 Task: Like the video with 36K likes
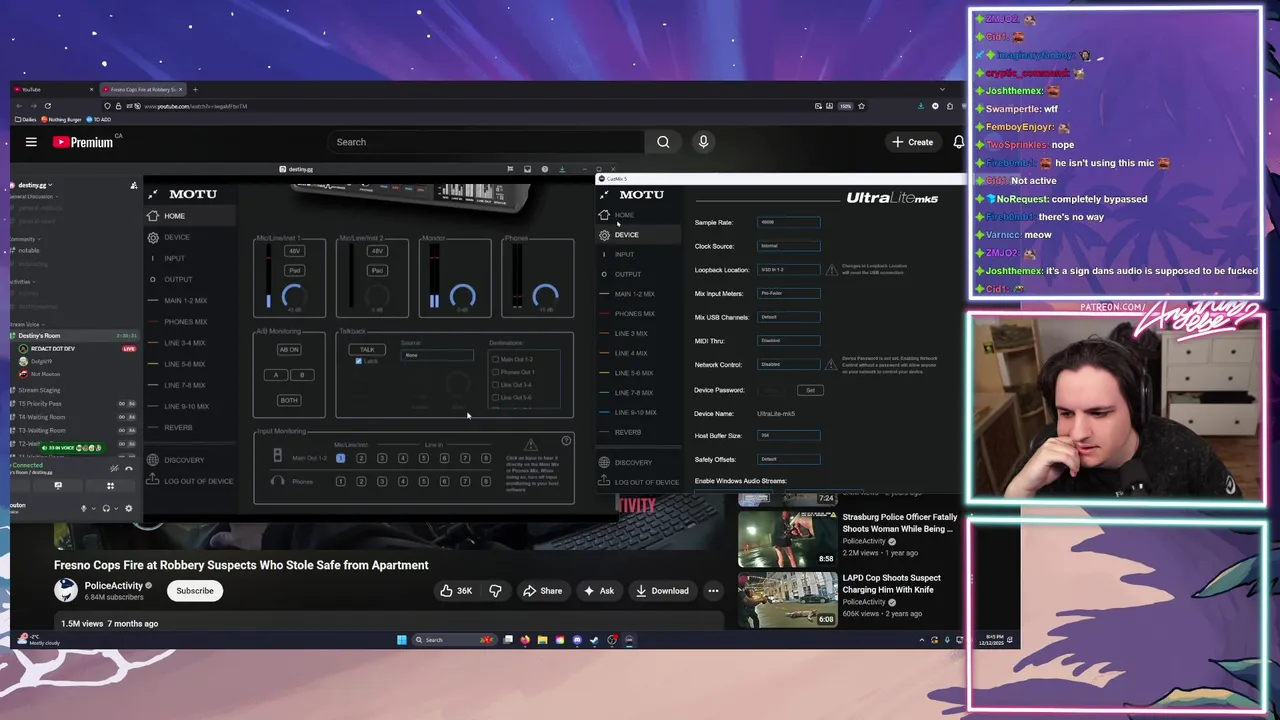(x=456, y=591)
